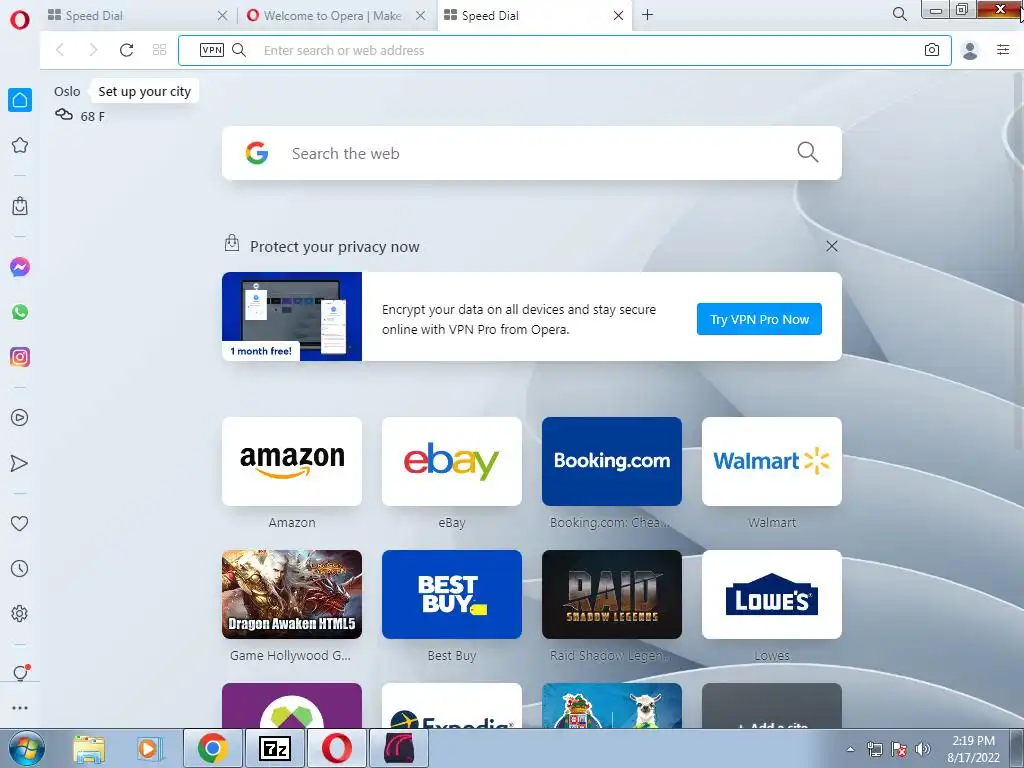Open the Amazon speed dial tile
This screenshot has height=768, width=1024.
(x=292, y=461)
